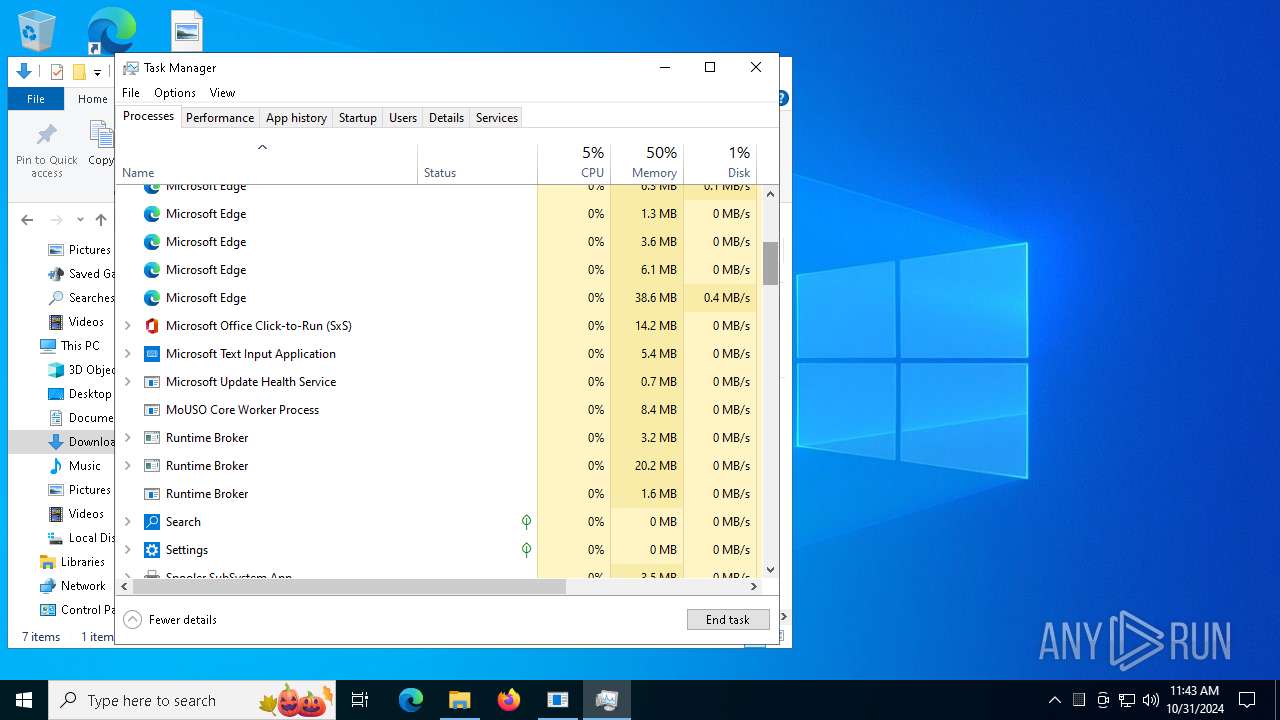Image resolution: width=1280 pixels, height=720 pixels.
Task: Expand the Runtime Broker 20.2 MB process
Action: pyautogui.click(x=127, y=466)
